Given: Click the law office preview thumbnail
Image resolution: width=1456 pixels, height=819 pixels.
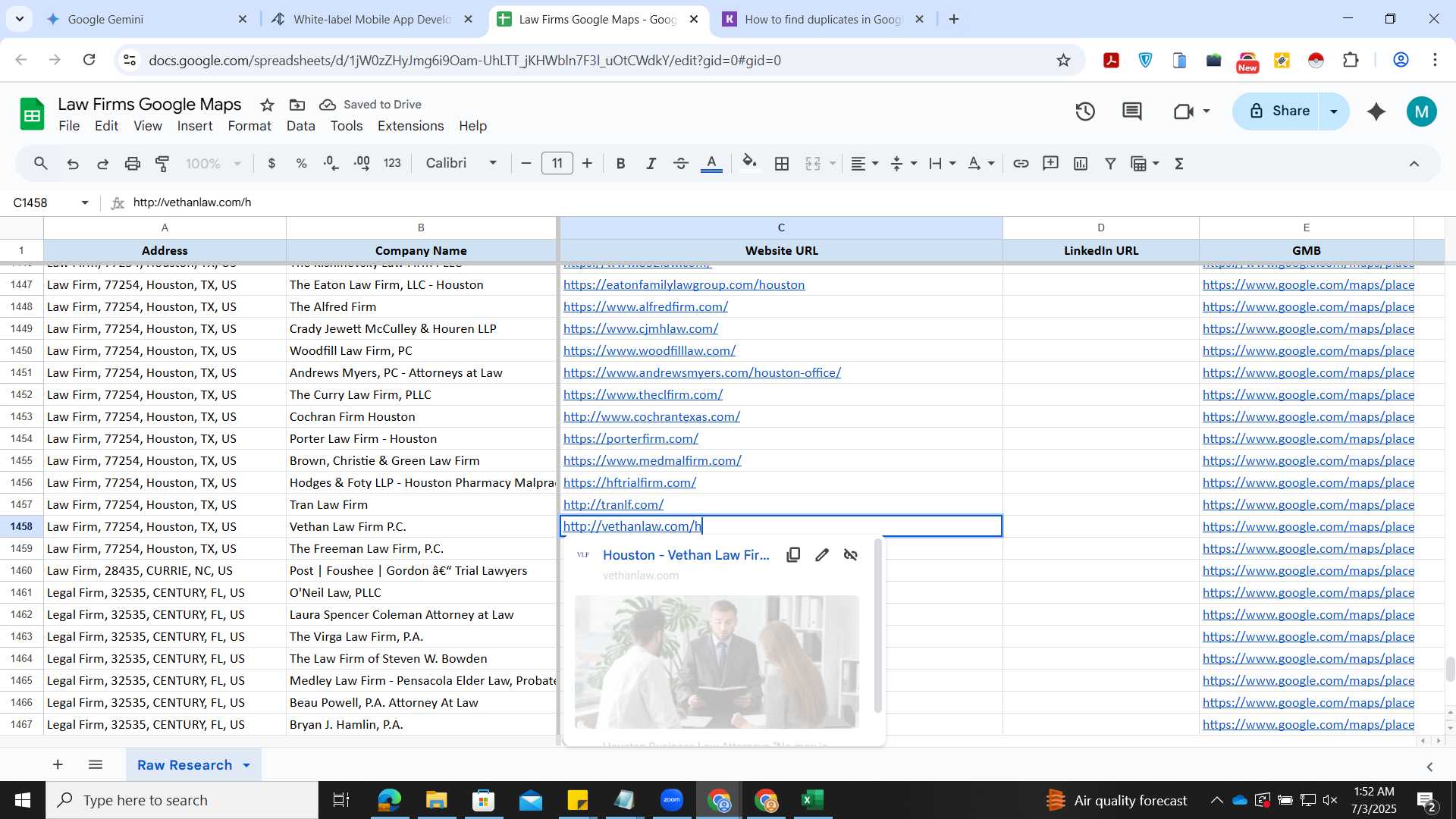Looking at the screenshot, I should coord(717,662).
